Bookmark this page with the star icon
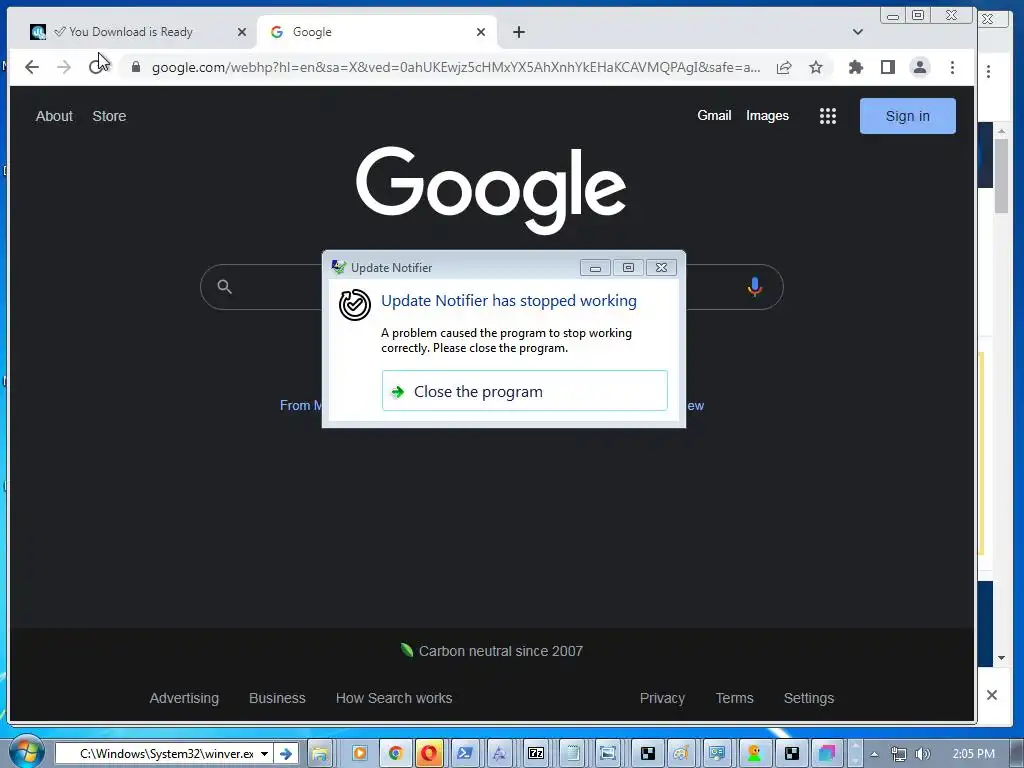Viewport: 1024px width, 768px height. (816, 67)
